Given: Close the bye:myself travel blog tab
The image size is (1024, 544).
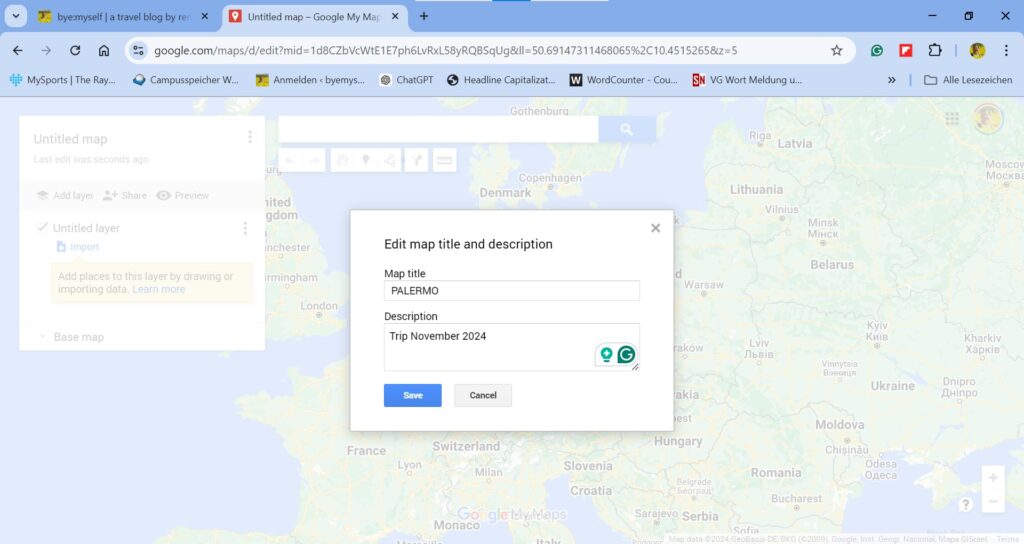Looking at the screenshot, I should (x=204, y=16).
